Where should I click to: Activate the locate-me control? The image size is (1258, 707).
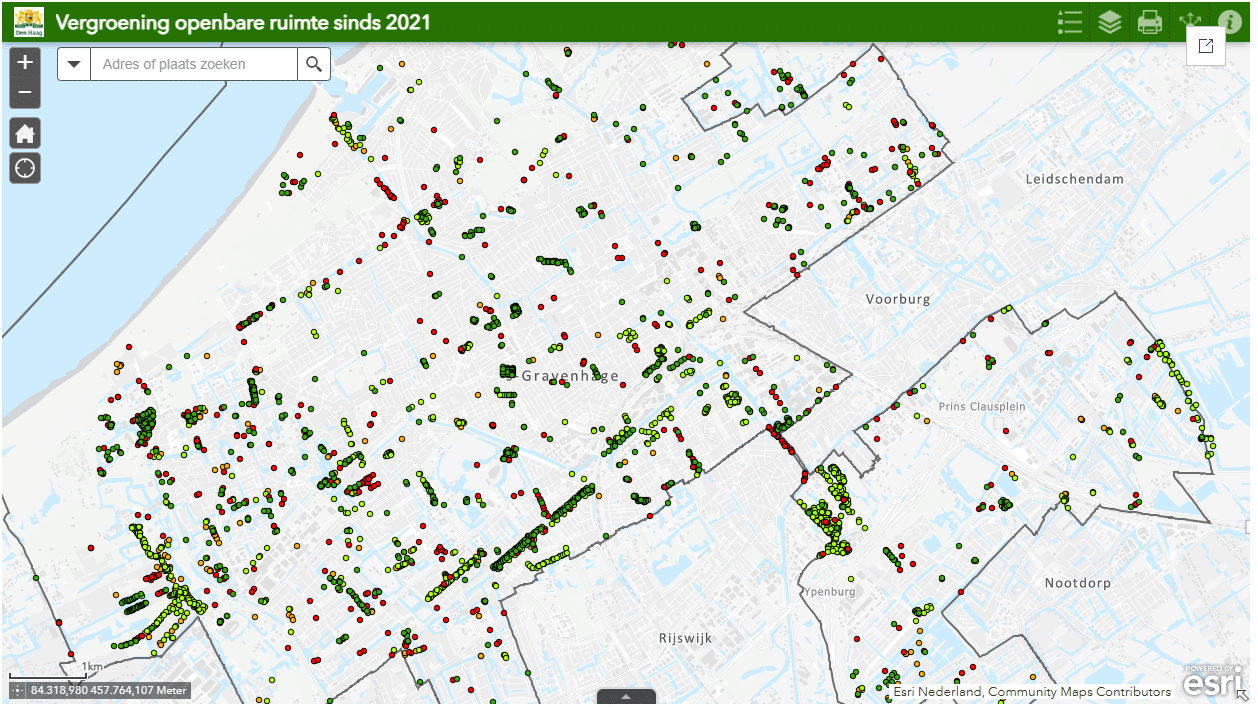[24, 167]
